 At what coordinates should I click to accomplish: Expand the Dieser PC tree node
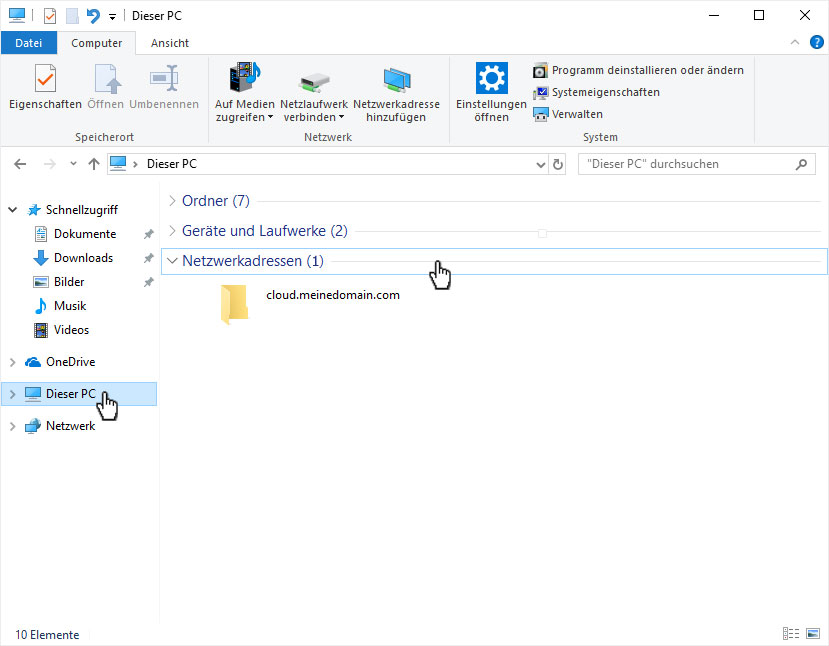point(13,394)
